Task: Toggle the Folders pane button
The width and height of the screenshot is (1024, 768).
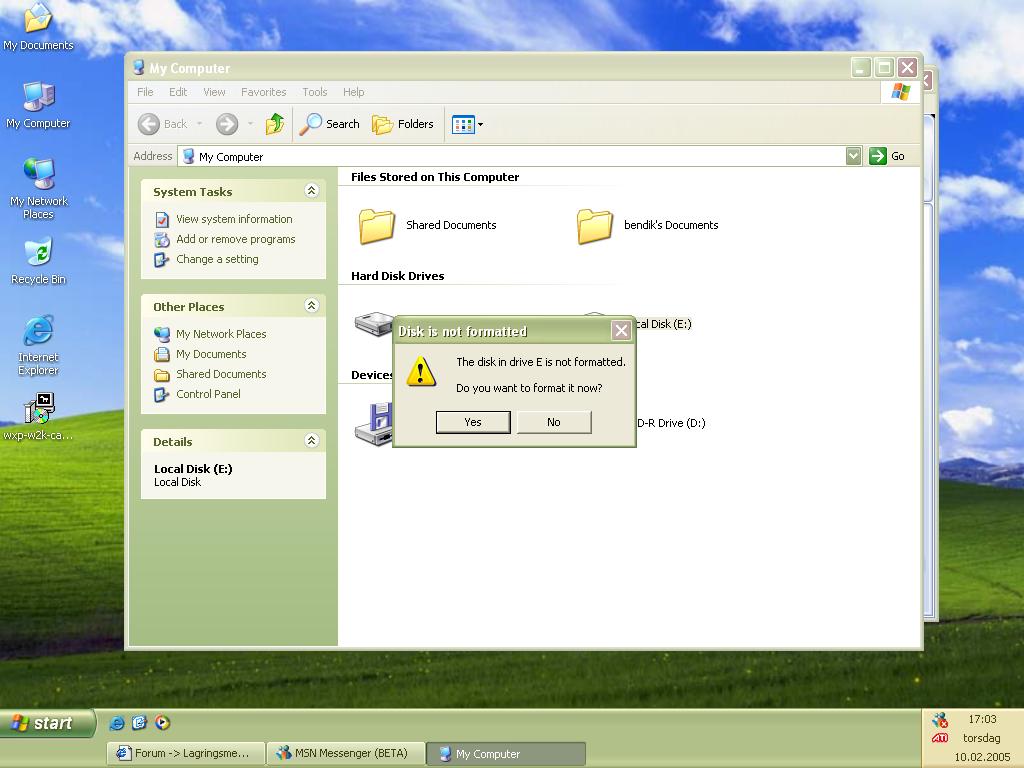Action: point(403,123)
